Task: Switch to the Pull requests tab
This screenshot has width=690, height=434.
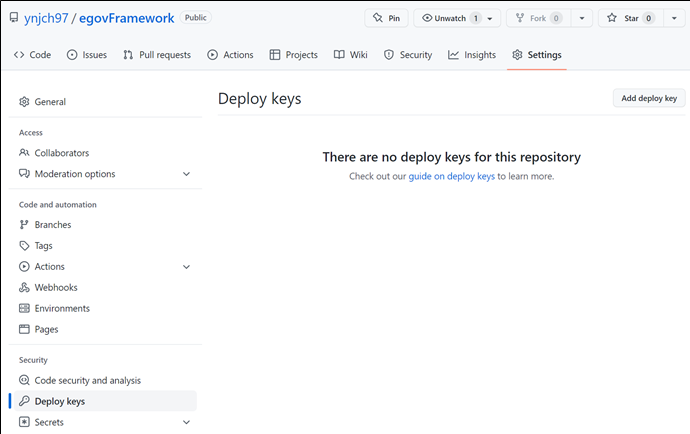Action: coord(157,55)
